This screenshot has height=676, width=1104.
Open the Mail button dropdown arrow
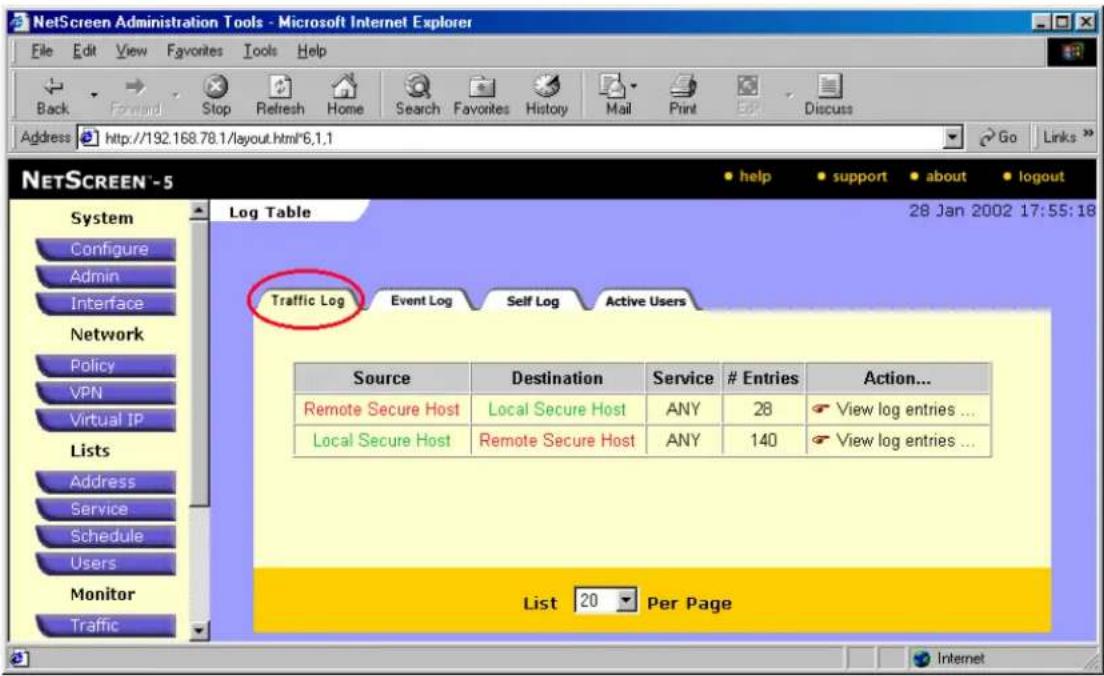coord(634,87)
